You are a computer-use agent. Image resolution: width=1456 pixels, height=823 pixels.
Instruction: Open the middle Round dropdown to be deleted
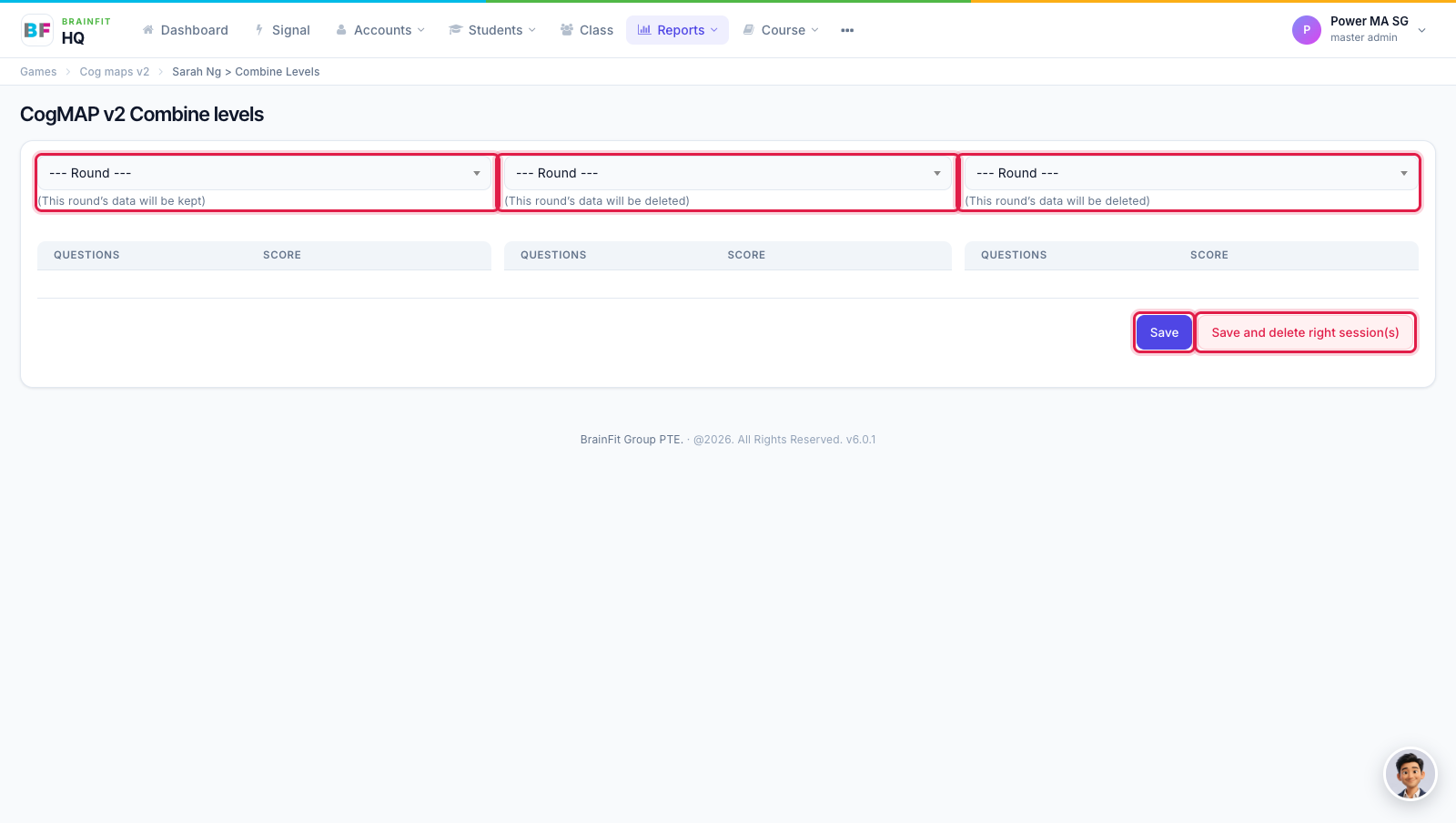click(x=727, y=173)
